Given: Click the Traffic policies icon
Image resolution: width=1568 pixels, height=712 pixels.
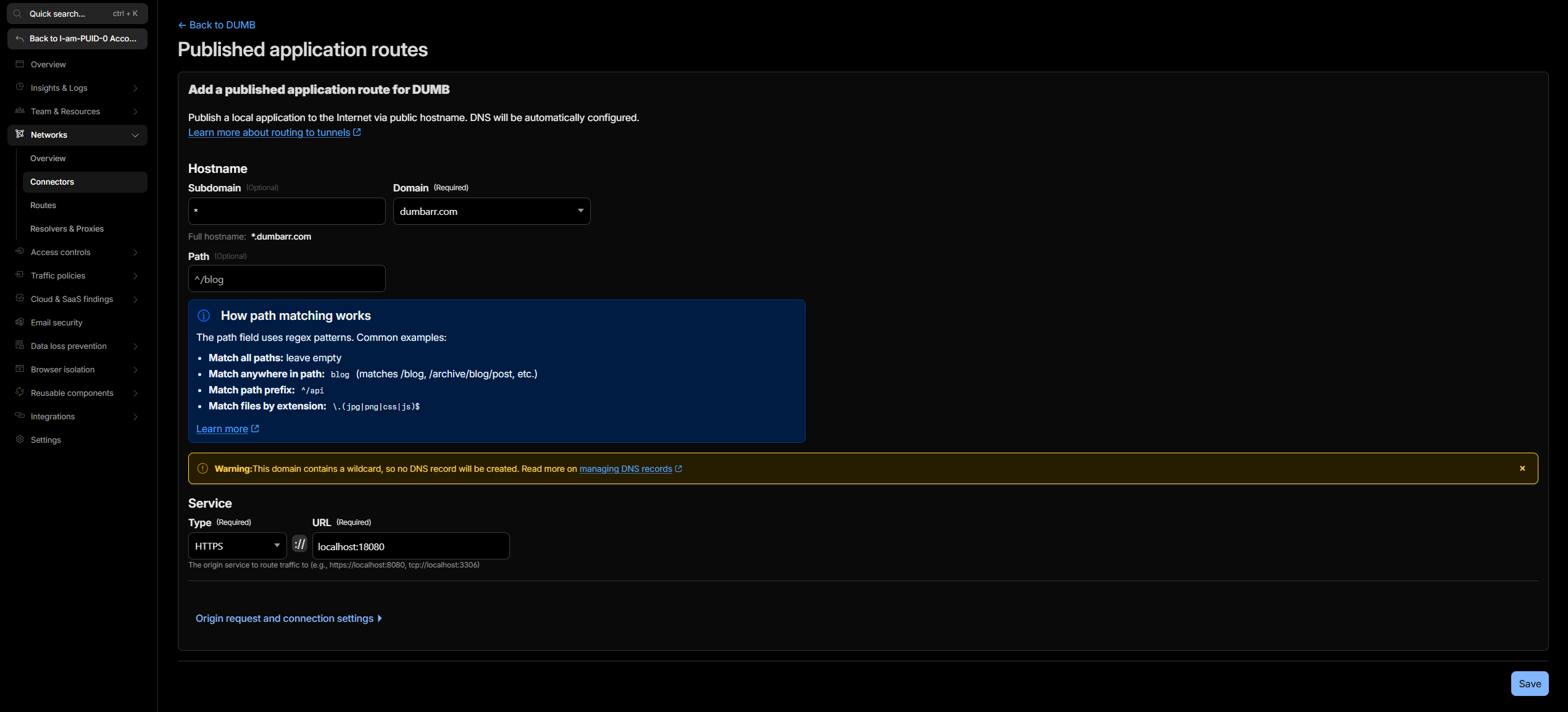Looking at the screenshot, I should (x=20, y=275).
